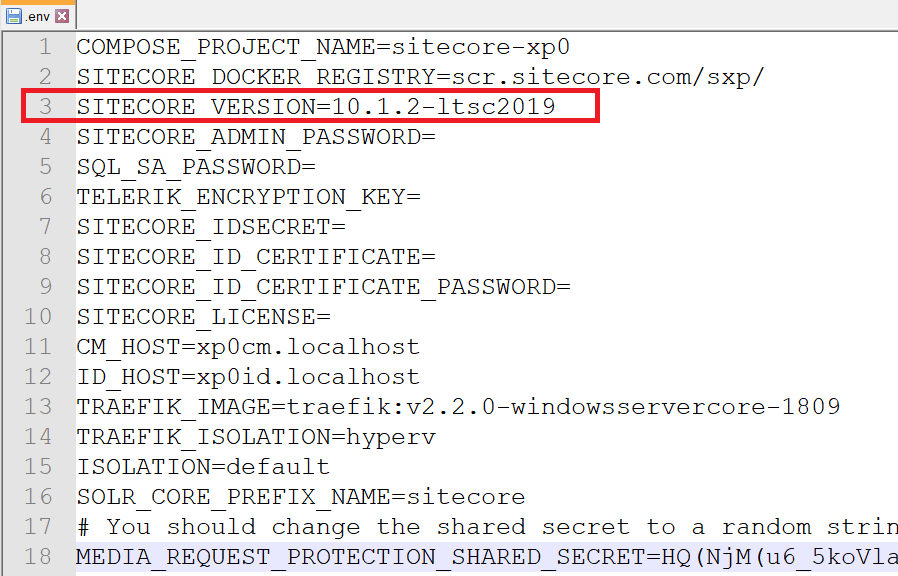Select line number 1 in the gutter
Viewport: 898px width, 576px height.
pyautogui.click(x=44, y=47)
